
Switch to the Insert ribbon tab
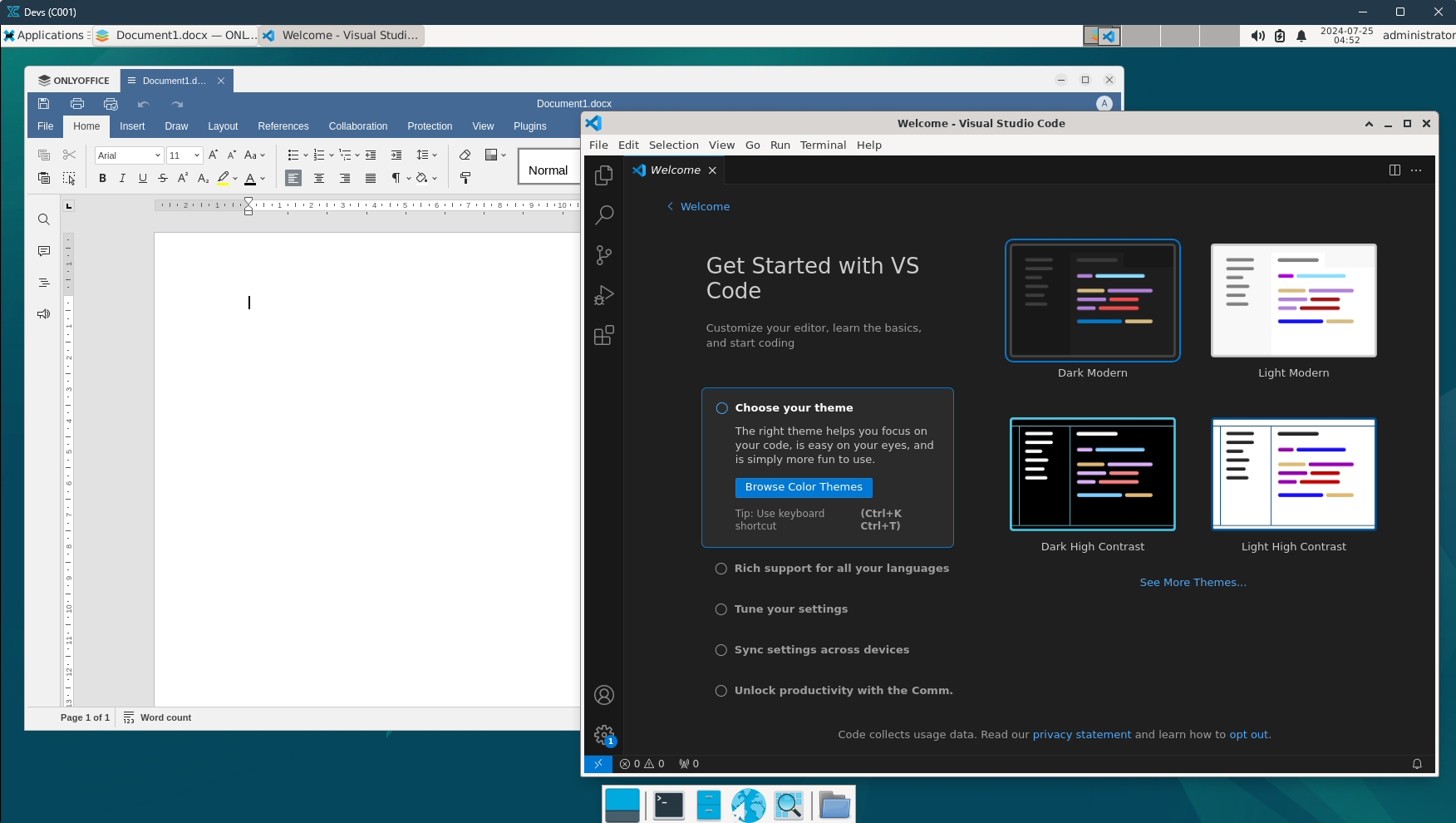point(132,126)
